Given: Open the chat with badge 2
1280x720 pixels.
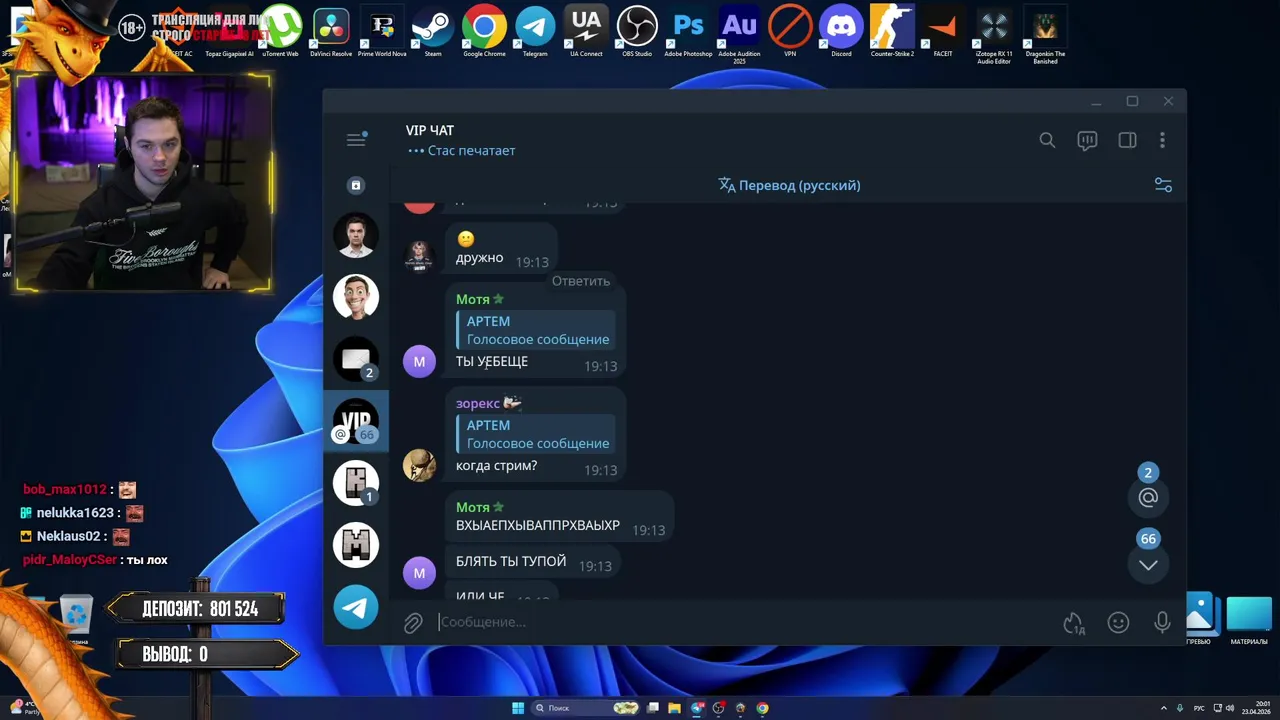Looking at the screenshot, I should point(356,359).
